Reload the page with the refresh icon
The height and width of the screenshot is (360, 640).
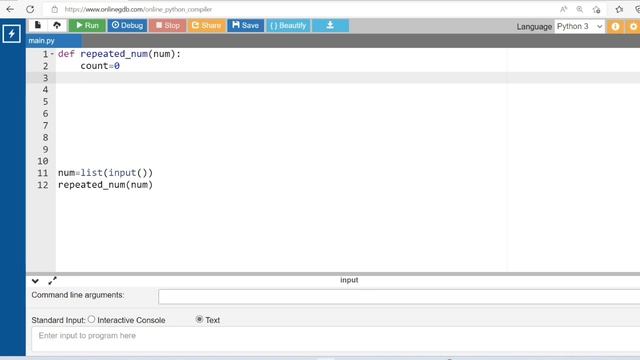[x=30, y=9]
